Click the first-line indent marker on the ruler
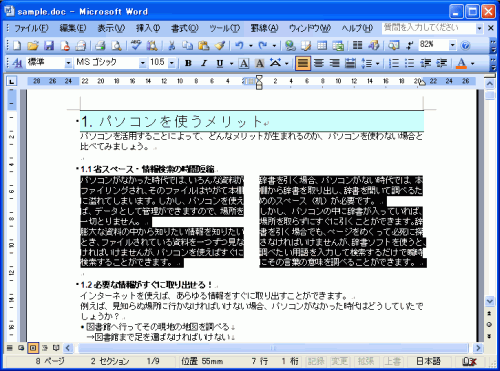 (x=259, y=78)
